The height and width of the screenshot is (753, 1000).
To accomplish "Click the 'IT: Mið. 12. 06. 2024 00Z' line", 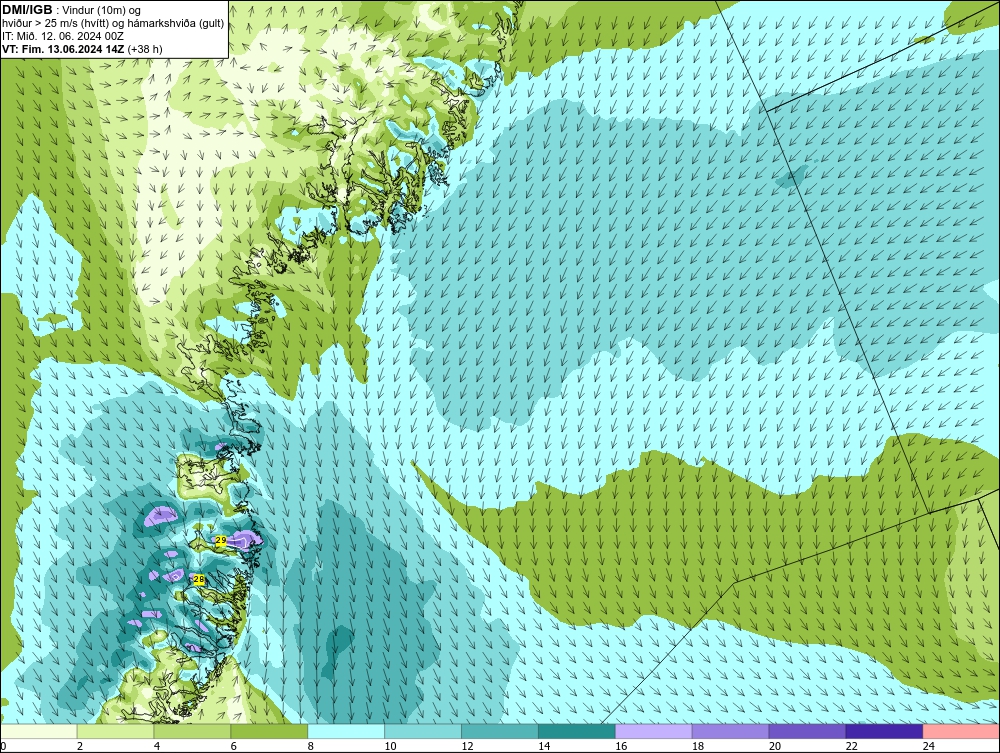I will point(62,36).
